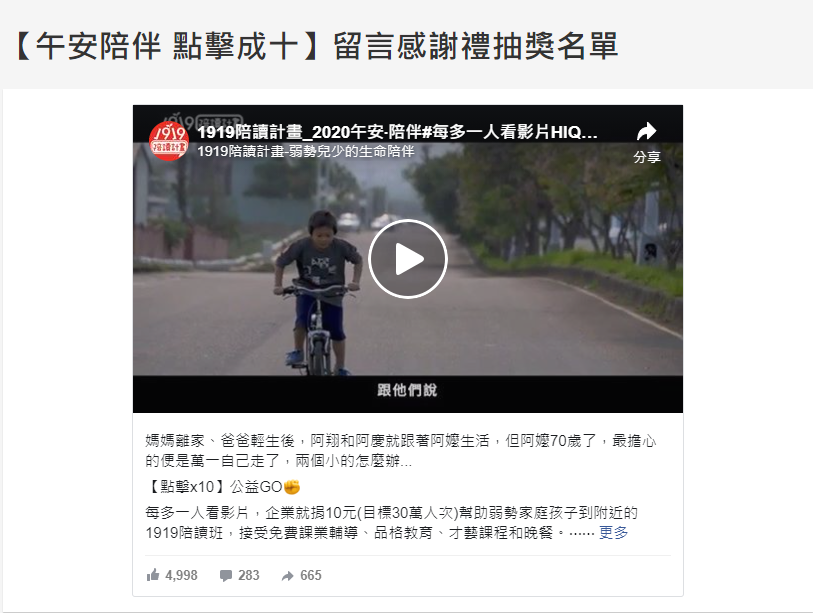Click post paragraph starting 媽媽離家

coord(401,451)
